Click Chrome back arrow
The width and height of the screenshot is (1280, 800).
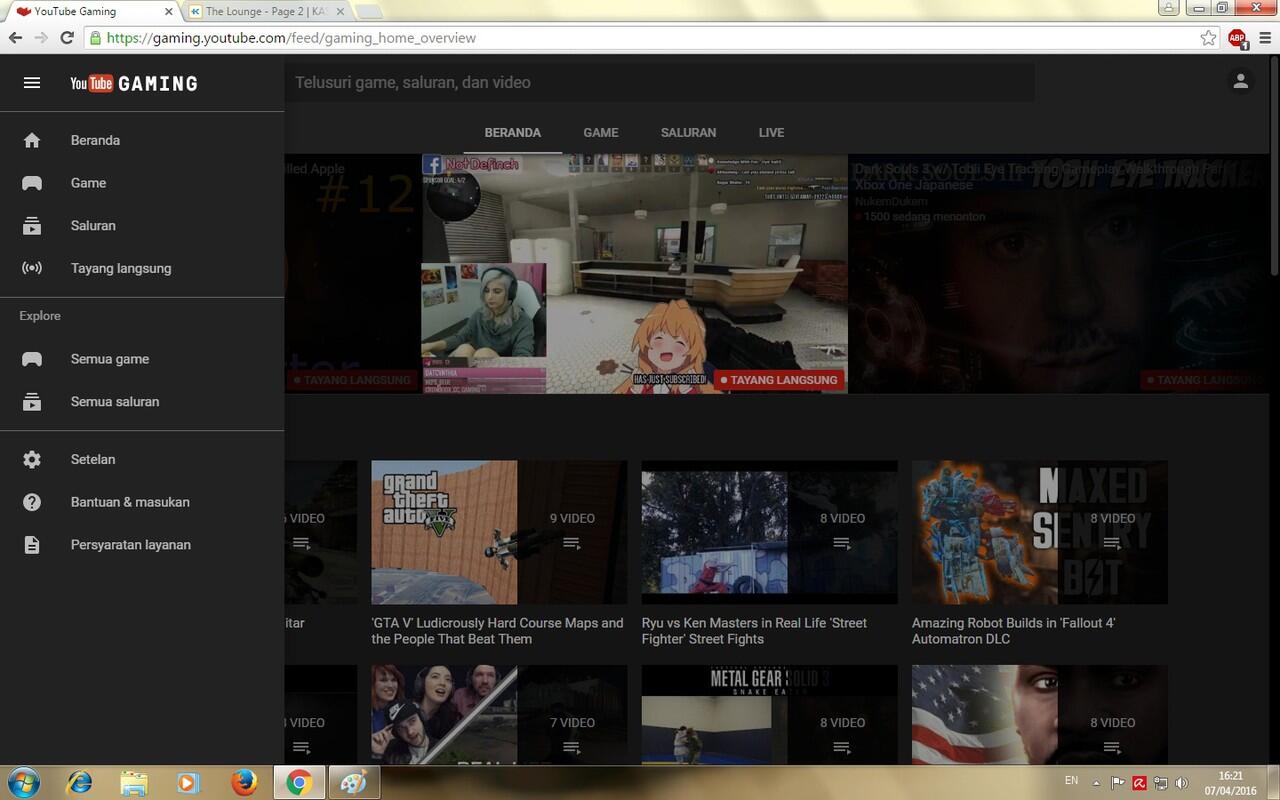click(15, 38)
